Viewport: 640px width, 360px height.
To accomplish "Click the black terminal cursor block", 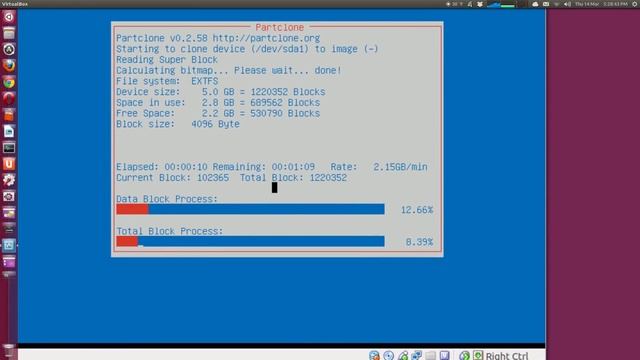I will pyautogui.click(x=274, y=187).
